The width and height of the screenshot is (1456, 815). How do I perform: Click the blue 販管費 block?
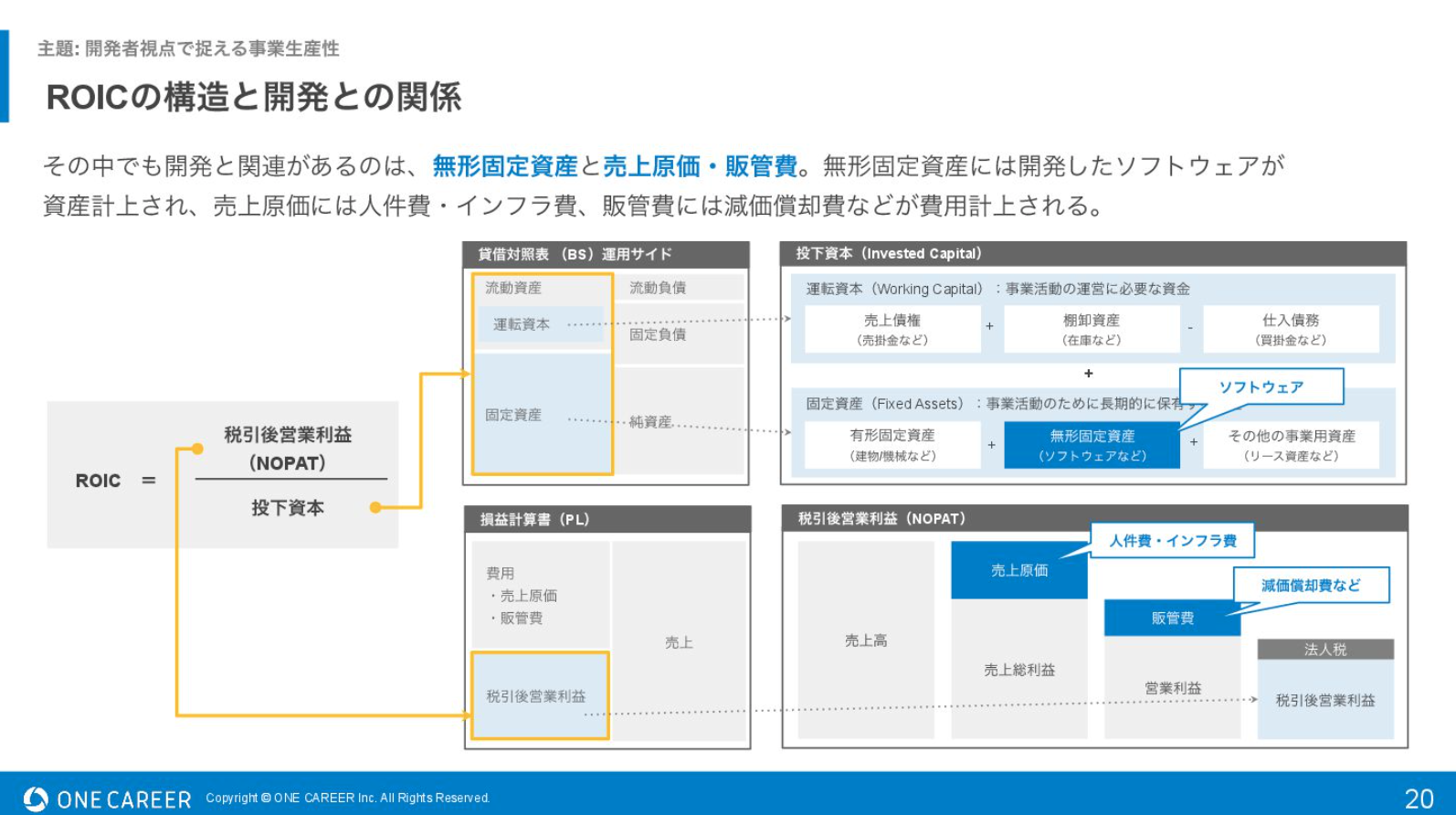click(1173, 619)
